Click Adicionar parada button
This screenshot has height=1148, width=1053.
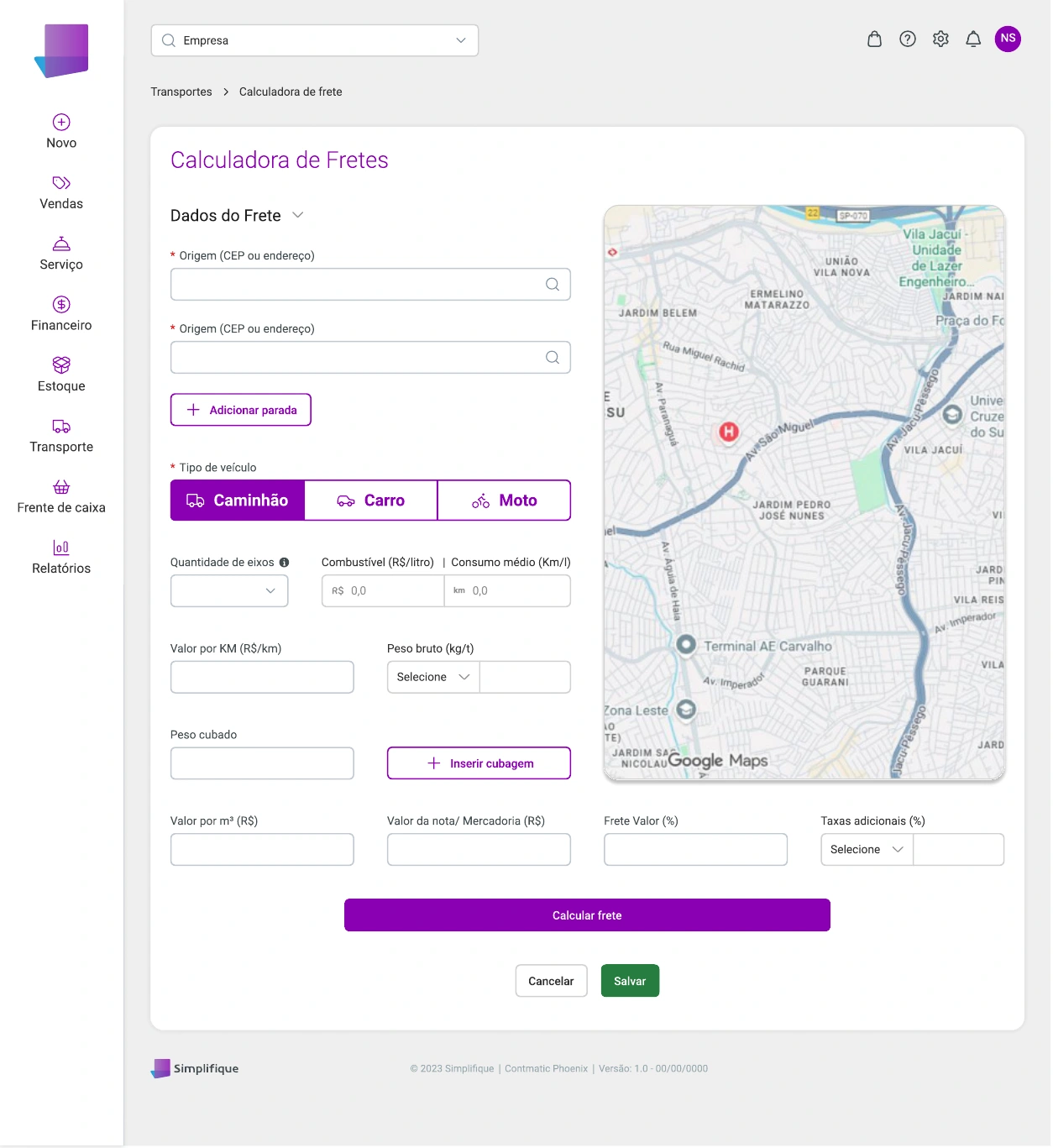(241, 410)
